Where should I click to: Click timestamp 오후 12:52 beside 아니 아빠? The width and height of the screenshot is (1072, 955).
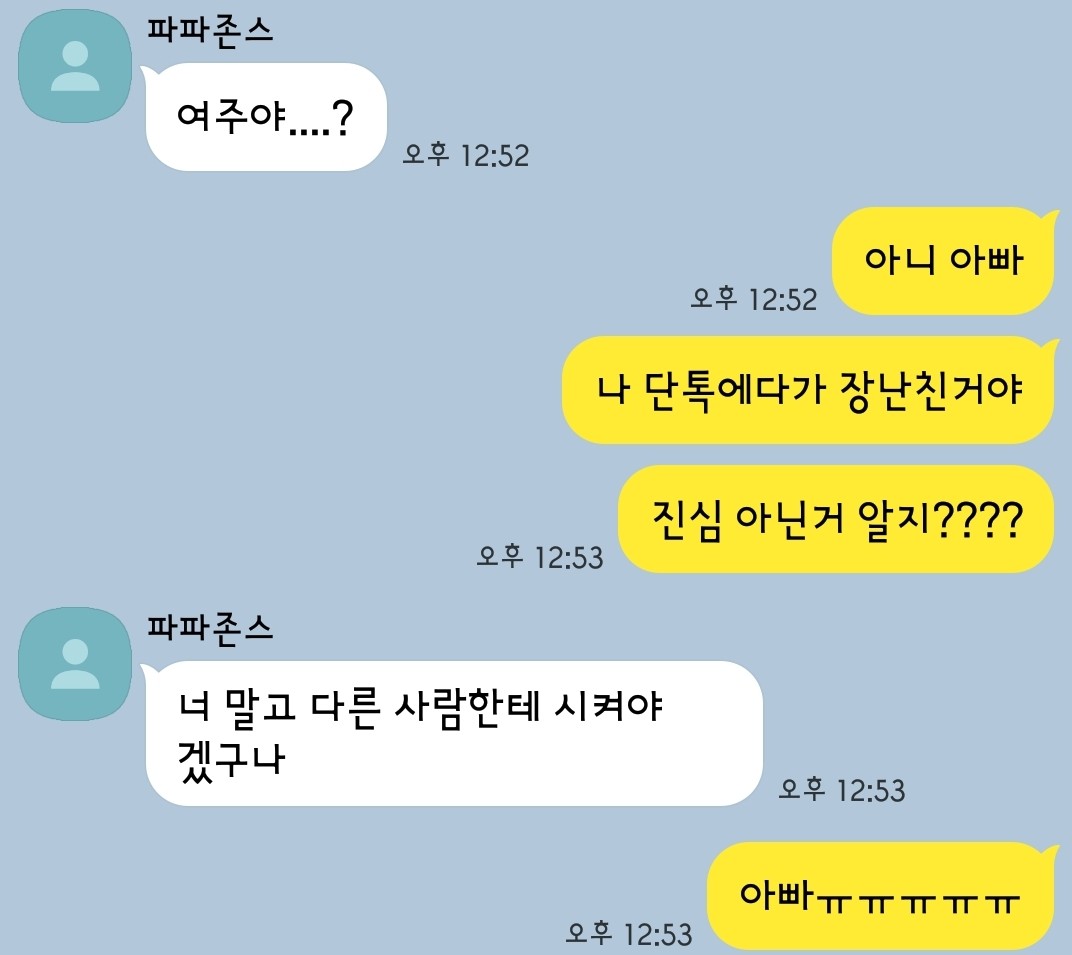(x=753, y=299)
